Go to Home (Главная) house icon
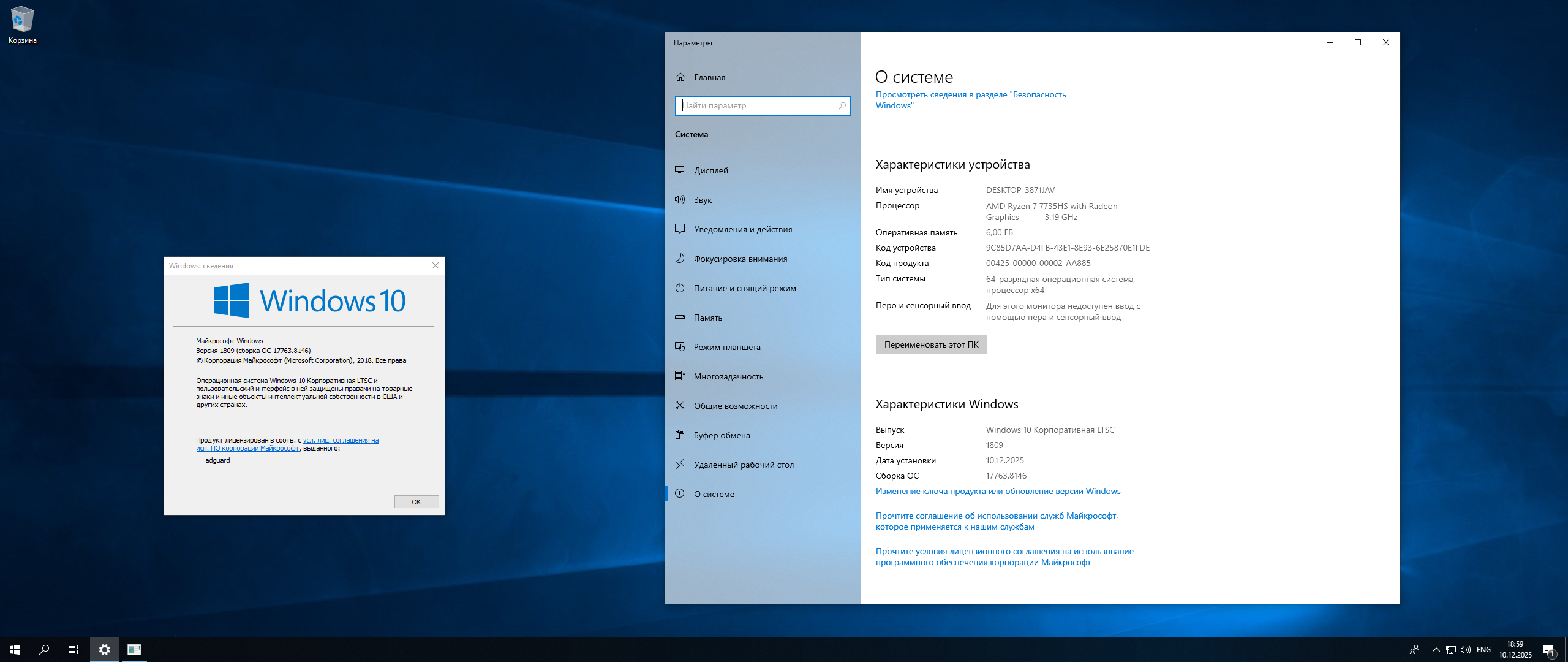 pyautogui.click(x=680, y=77)
